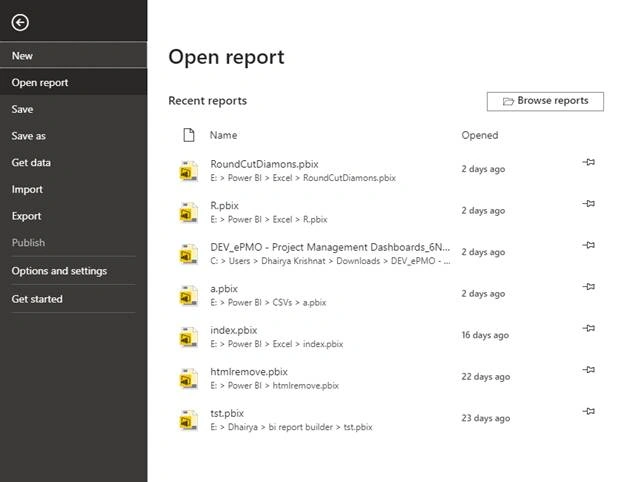Viewport: 624px width, 482px height.
Task: Open DEV_ePMO - Project Management Dashboards report
Action: (x=330, y=247)
